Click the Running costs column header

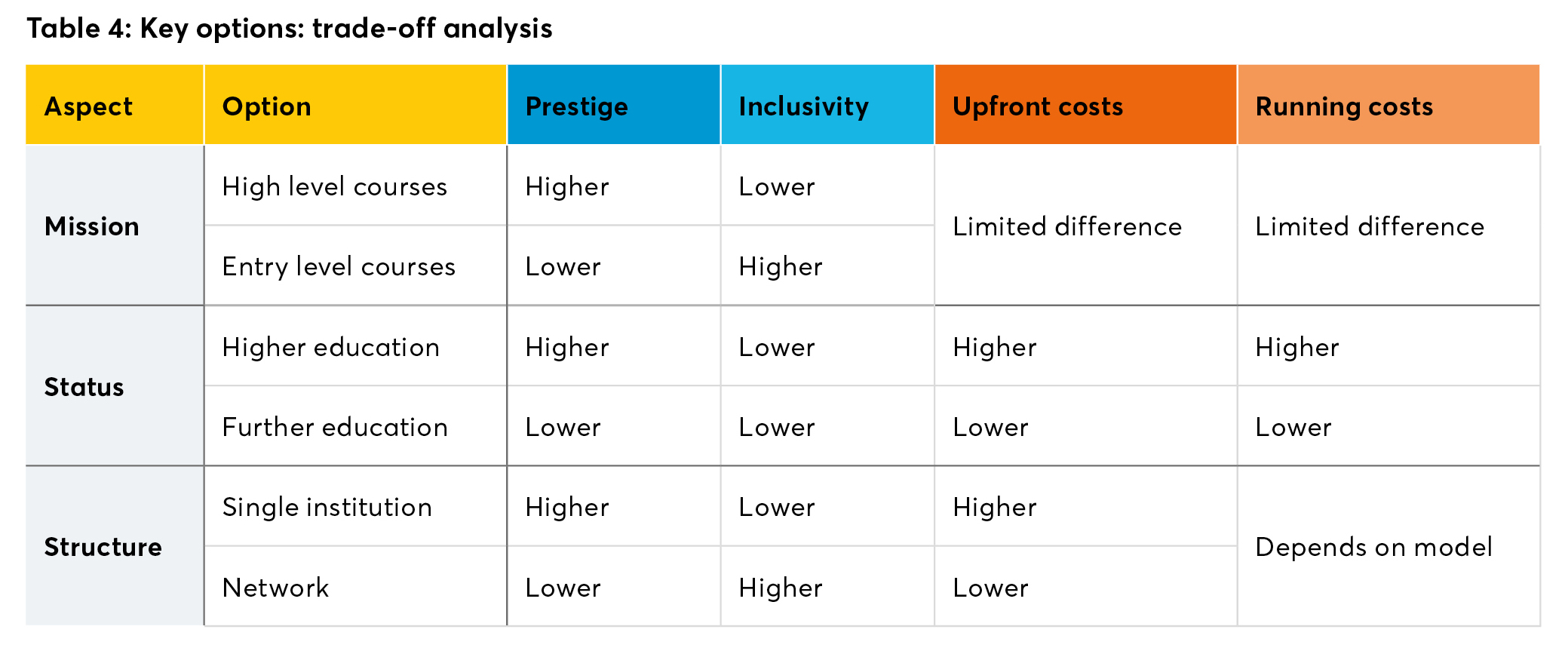pyautogui.click(x=1344, y=106)
